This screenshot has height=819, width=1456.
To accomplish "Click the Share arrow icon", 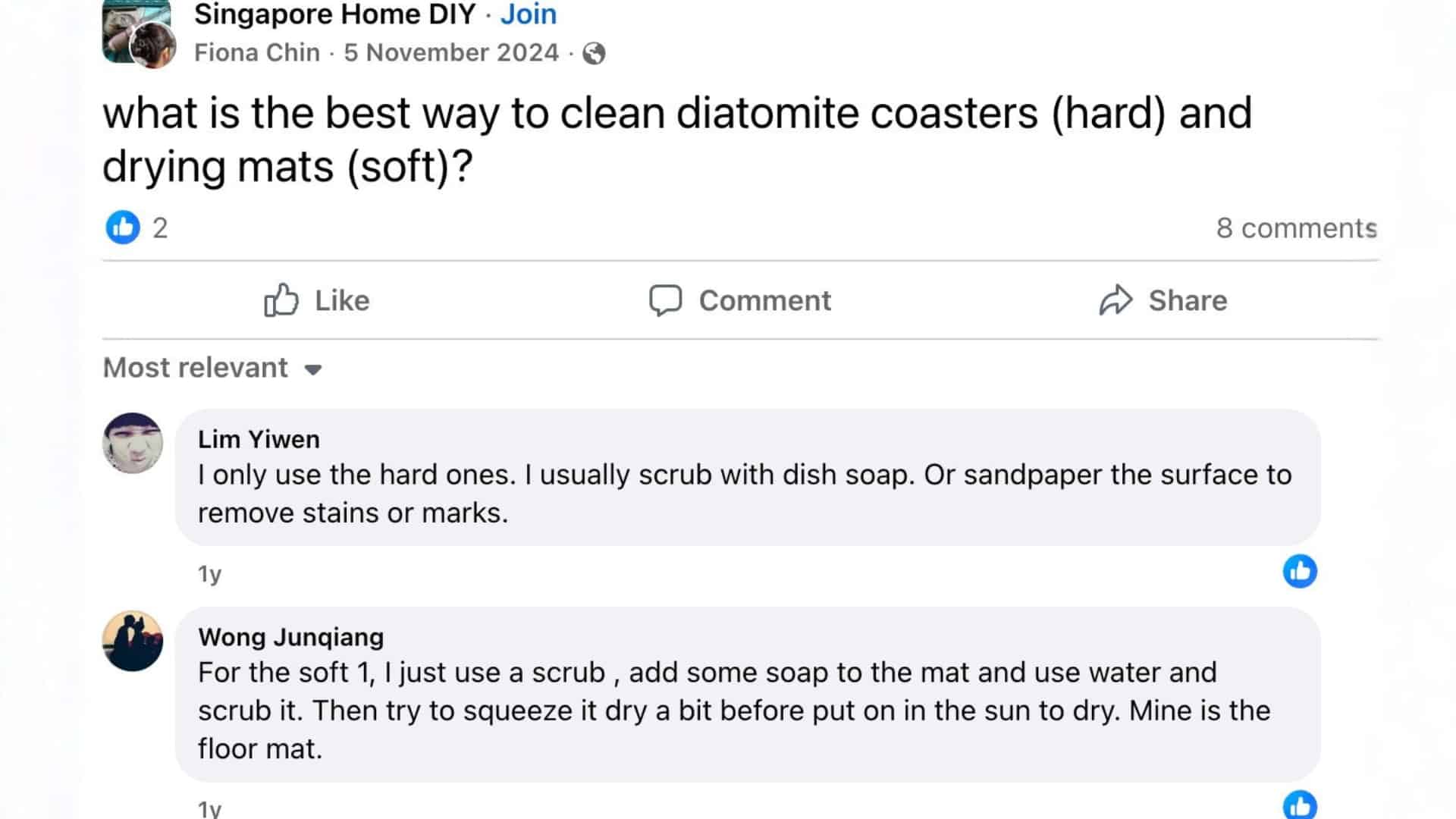I will 1115,299.
